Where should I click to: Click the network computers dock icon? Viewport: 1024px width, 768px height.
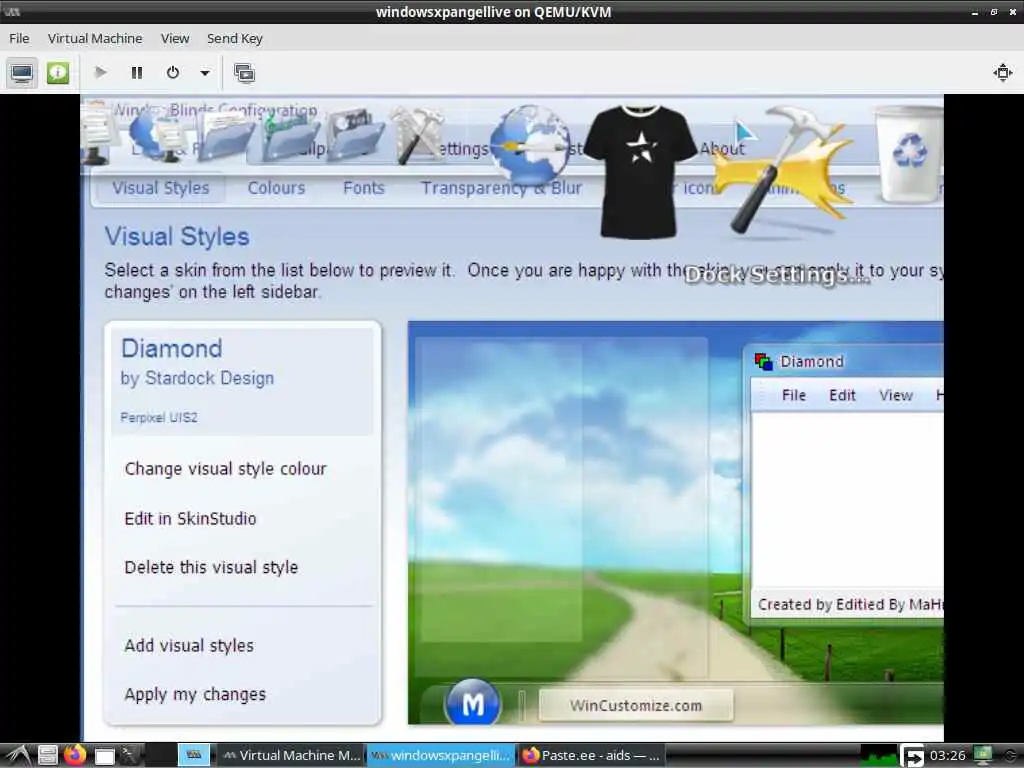pyautogui.click(x=158, y=135)
